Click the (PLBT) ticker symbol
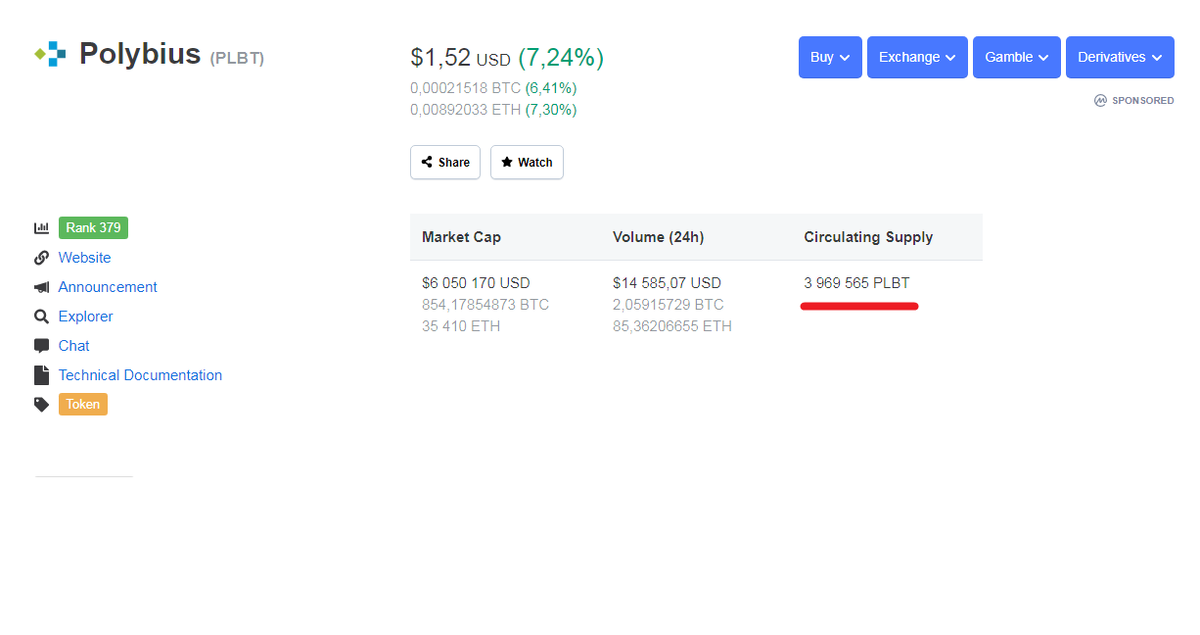The image size is (1200, 635). [237, 58]
